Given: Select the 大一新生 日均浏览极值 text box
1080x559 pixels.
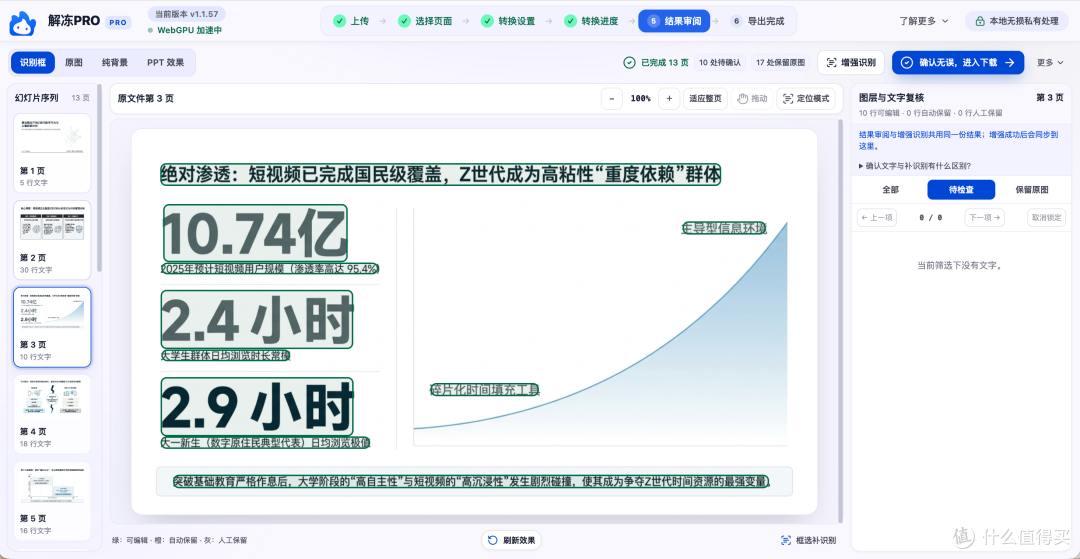Looking at the screenshot, I should 265,442.
